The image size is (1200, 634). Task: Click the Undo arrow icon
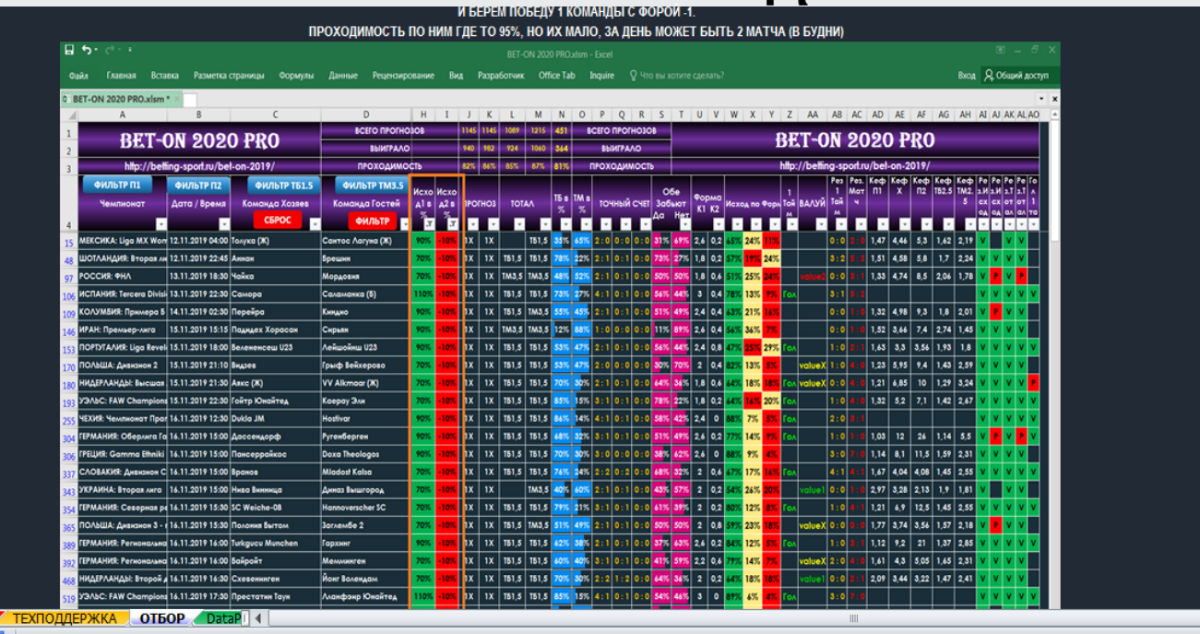[87, 50]
